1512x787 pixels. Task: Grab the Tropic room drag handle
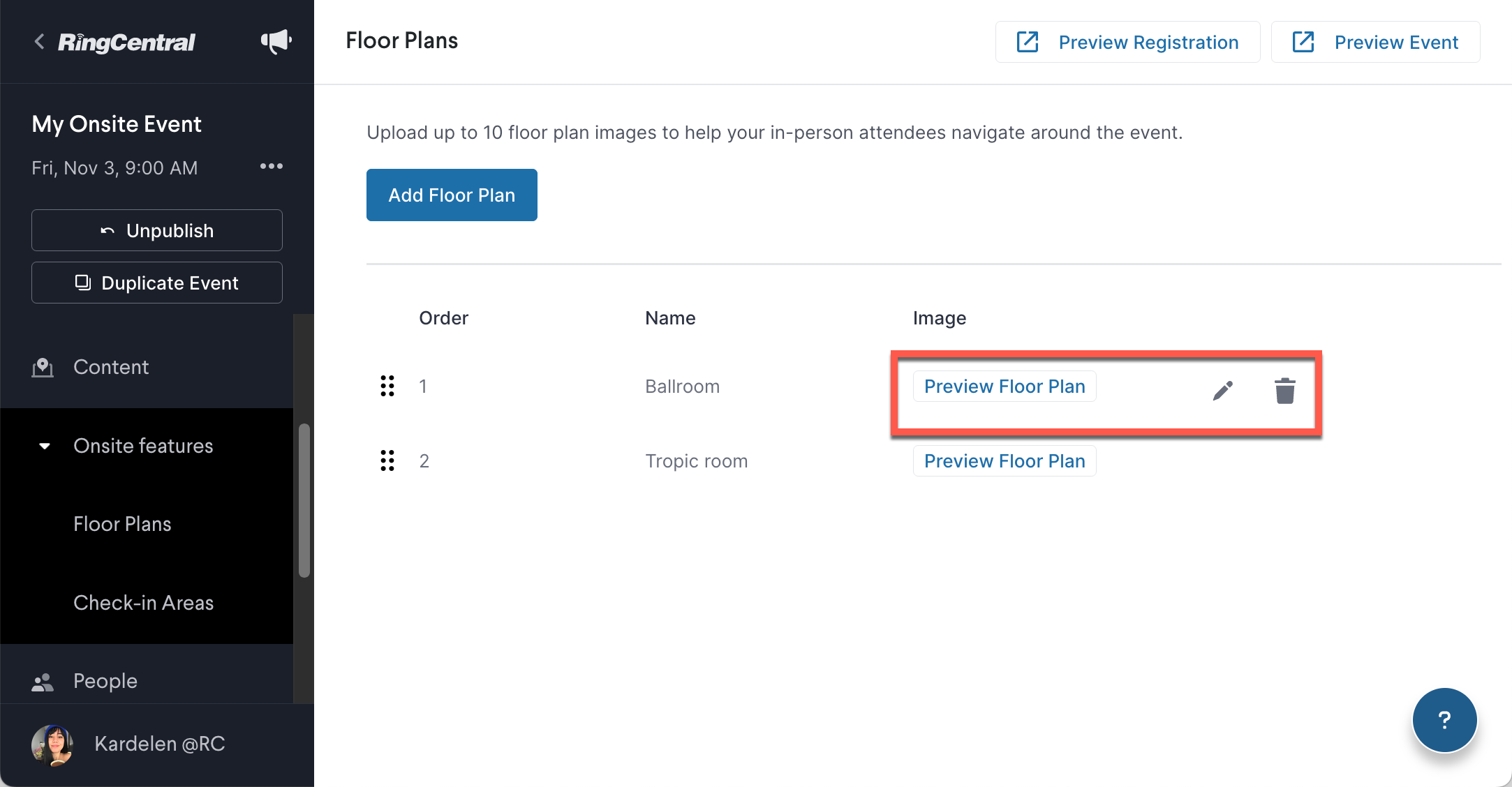coord(387,460)
